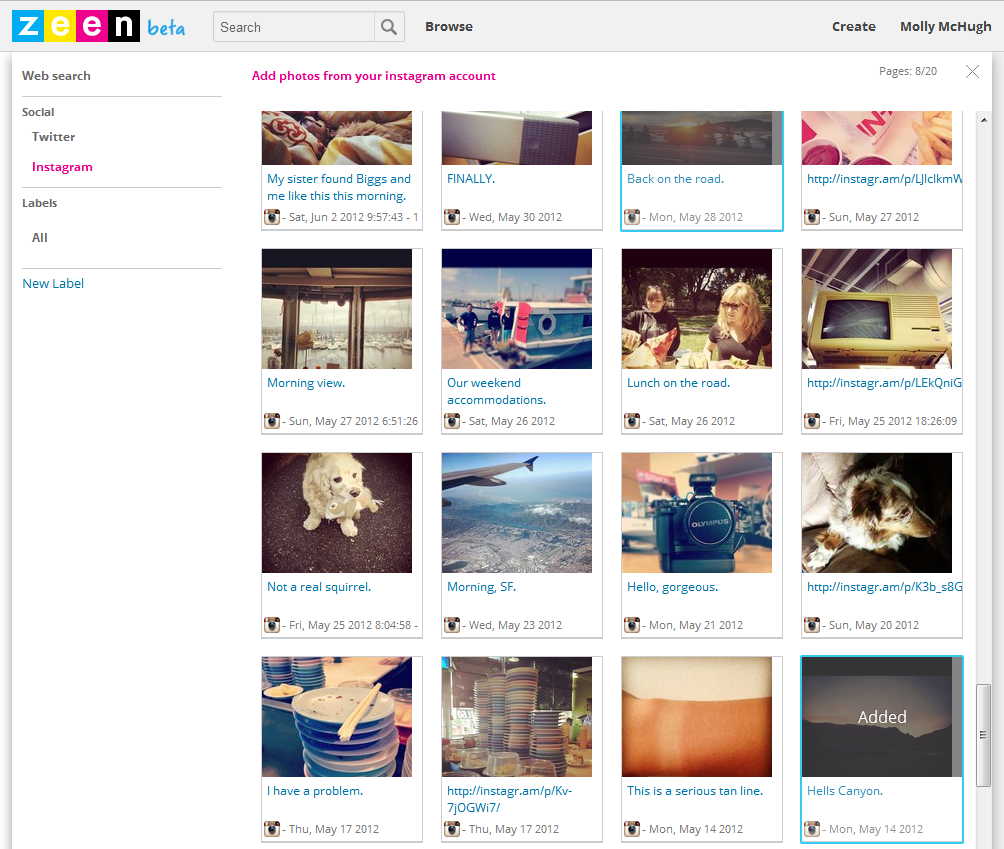Image resolution: width=1004 pixels, height=849 pixels.
Task: Select Web search in sidebar
Action: click(x=56, y=76)
